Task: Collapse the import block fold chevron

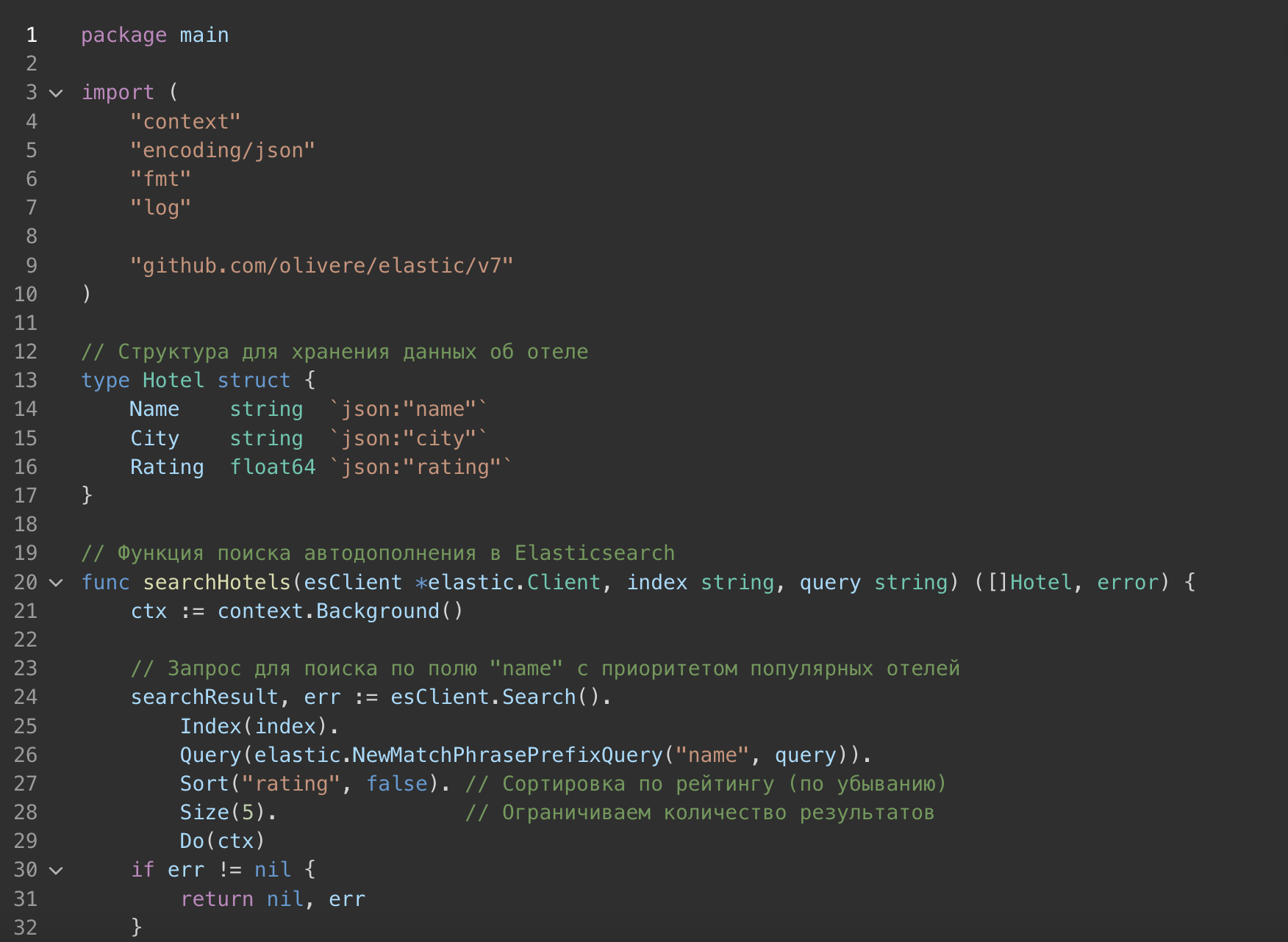Action: pos(56,93)
